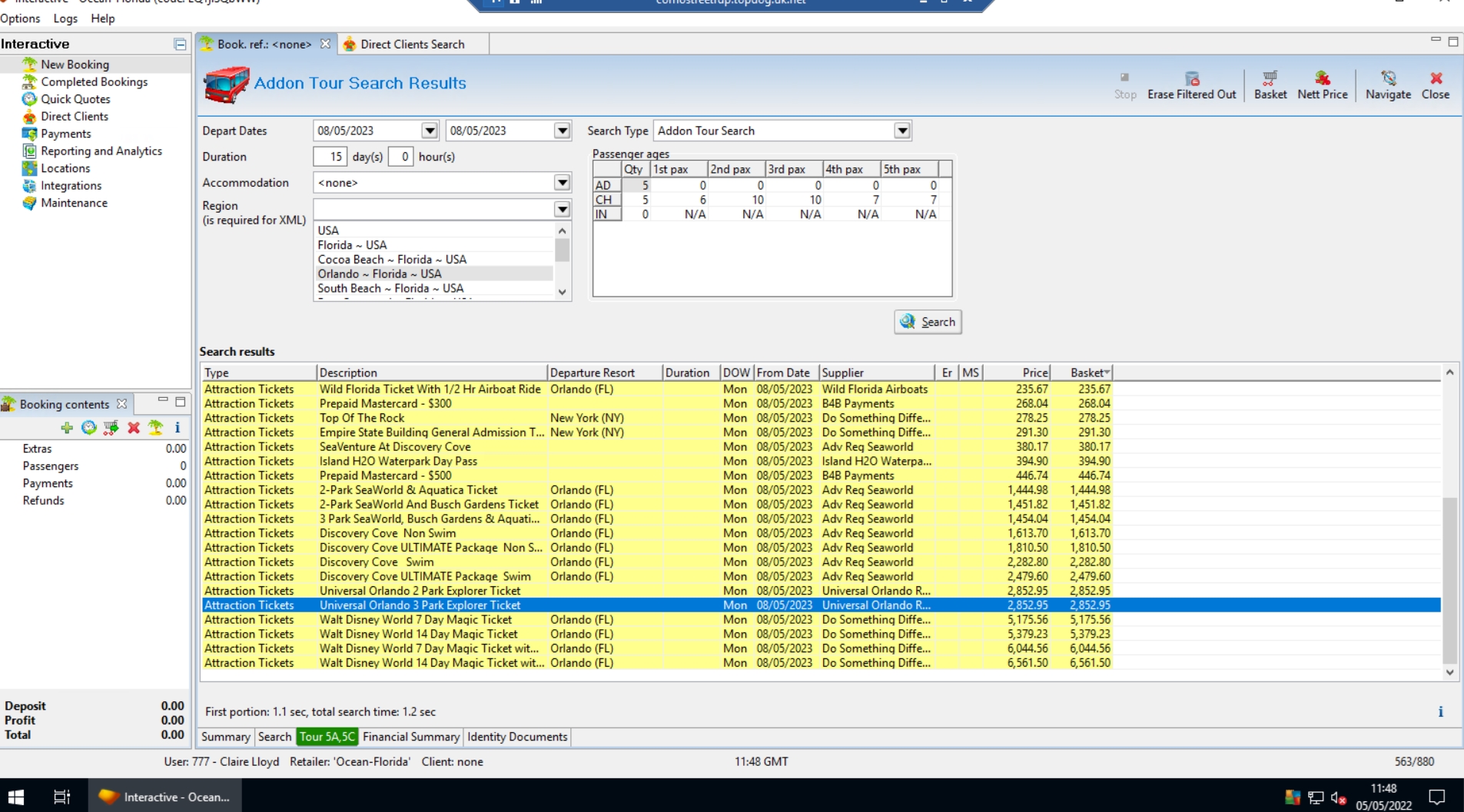
Task: Sort results by the Price column header
Action: [x=1016, y=373]
